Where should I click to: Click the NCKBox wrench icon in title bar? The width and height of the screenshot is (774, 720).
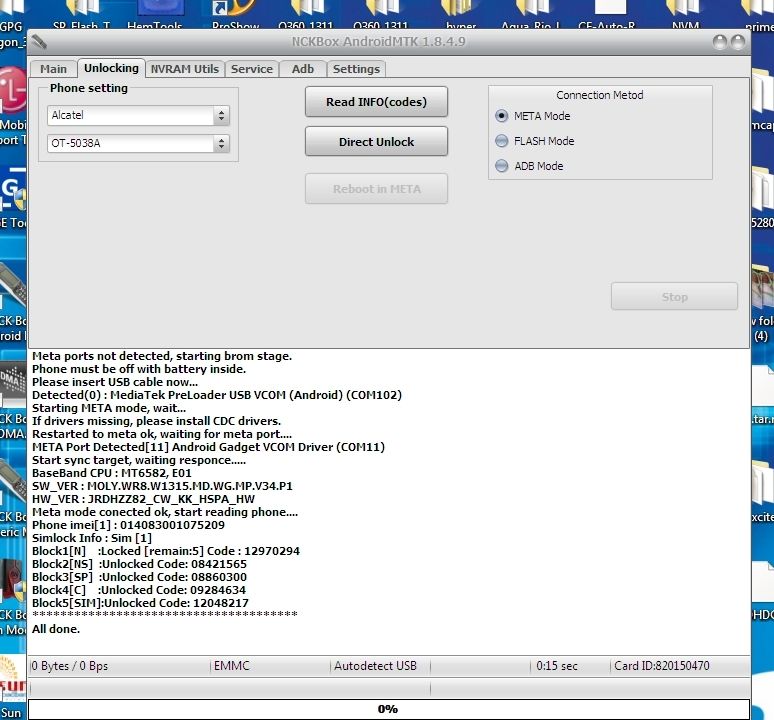tap(39, 42)
